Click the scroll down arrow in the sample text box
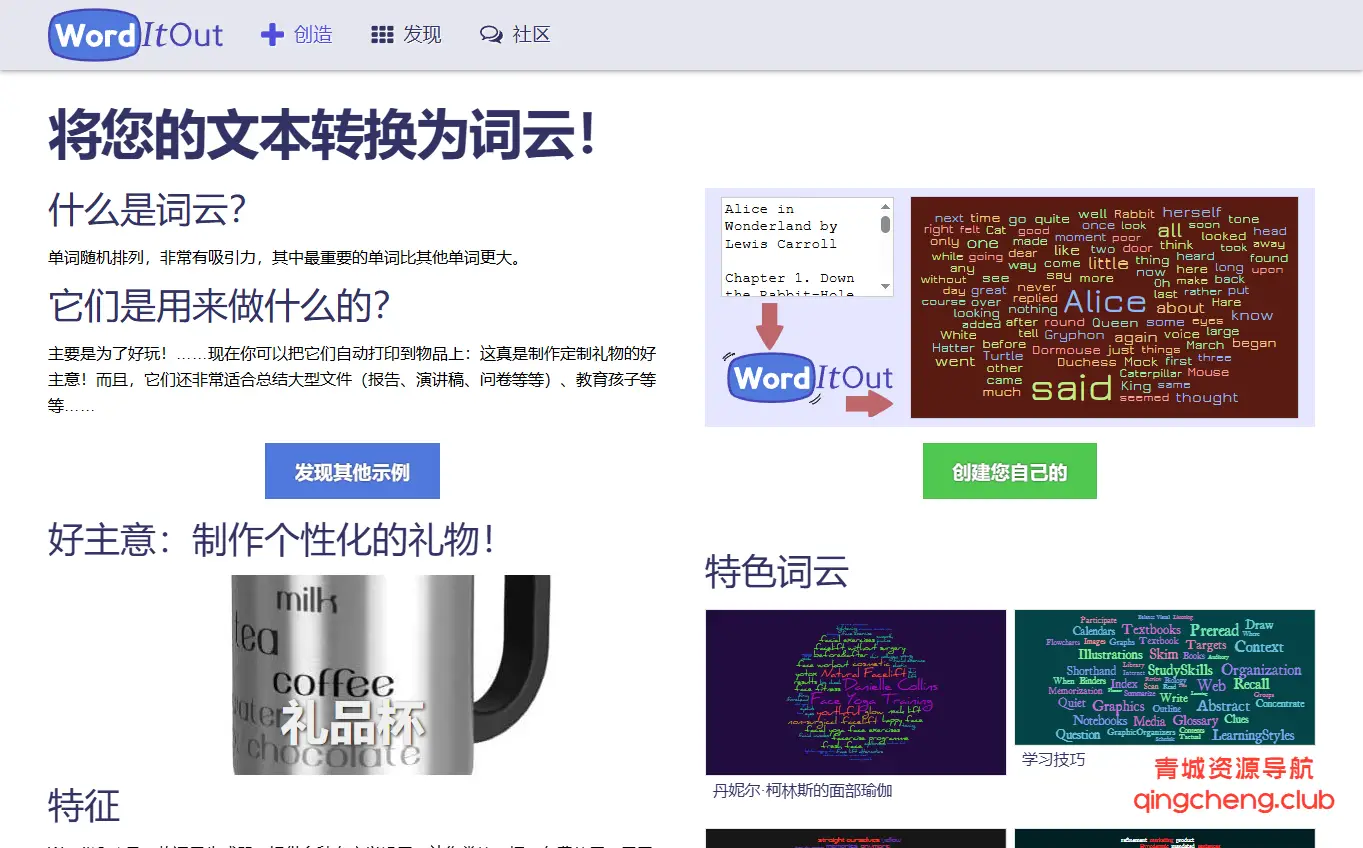The width and height of the screenshot is (1363, 848). click(885, 287)
